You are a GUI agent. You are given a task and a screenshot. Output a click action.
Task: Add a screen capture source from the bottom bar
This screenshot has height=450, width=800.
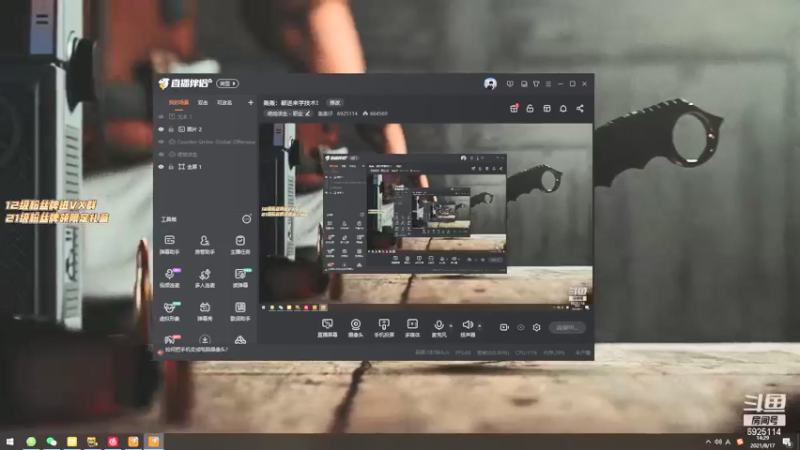pos(327,328)
